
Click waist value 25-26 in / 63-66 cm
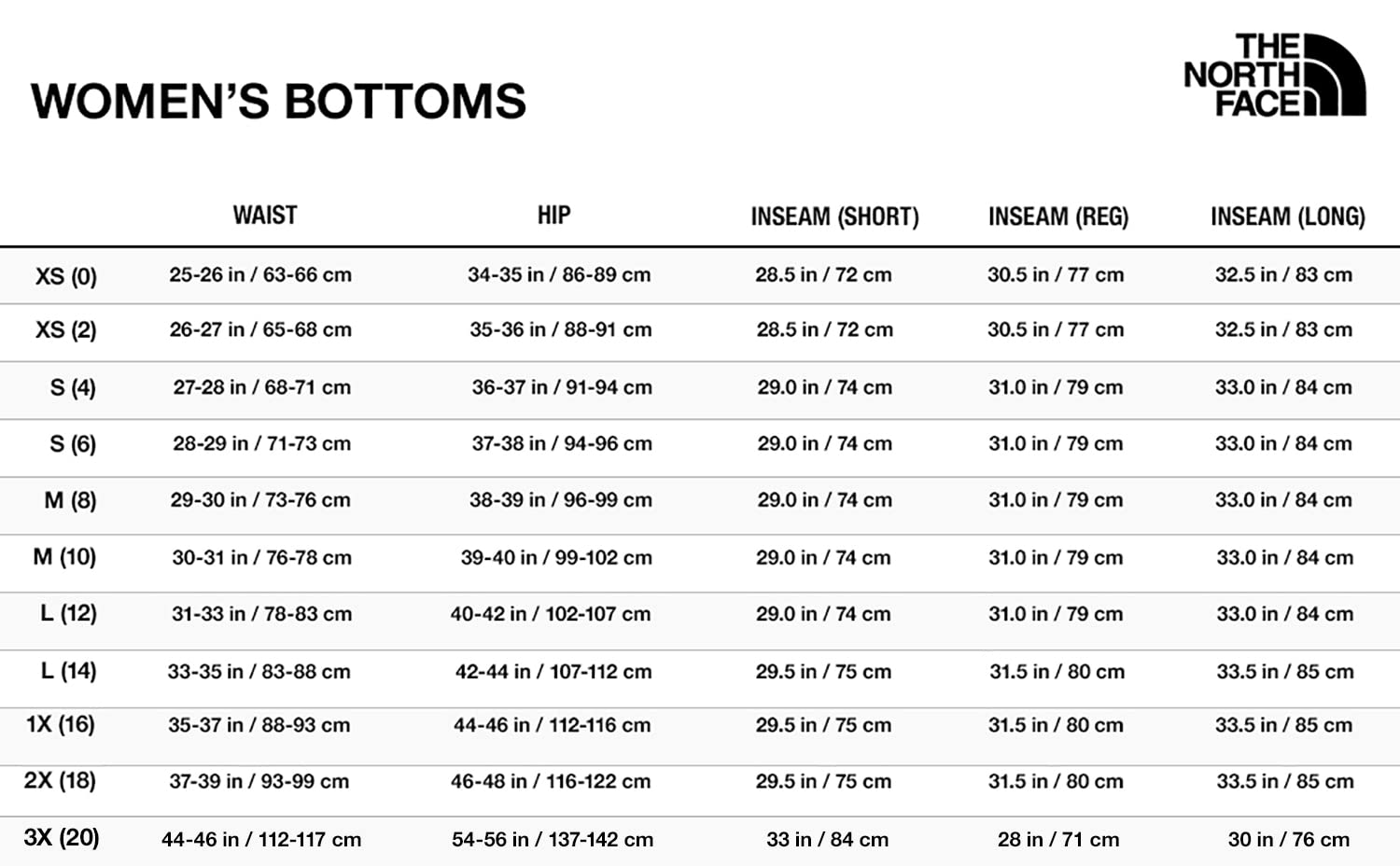[260, 275]
